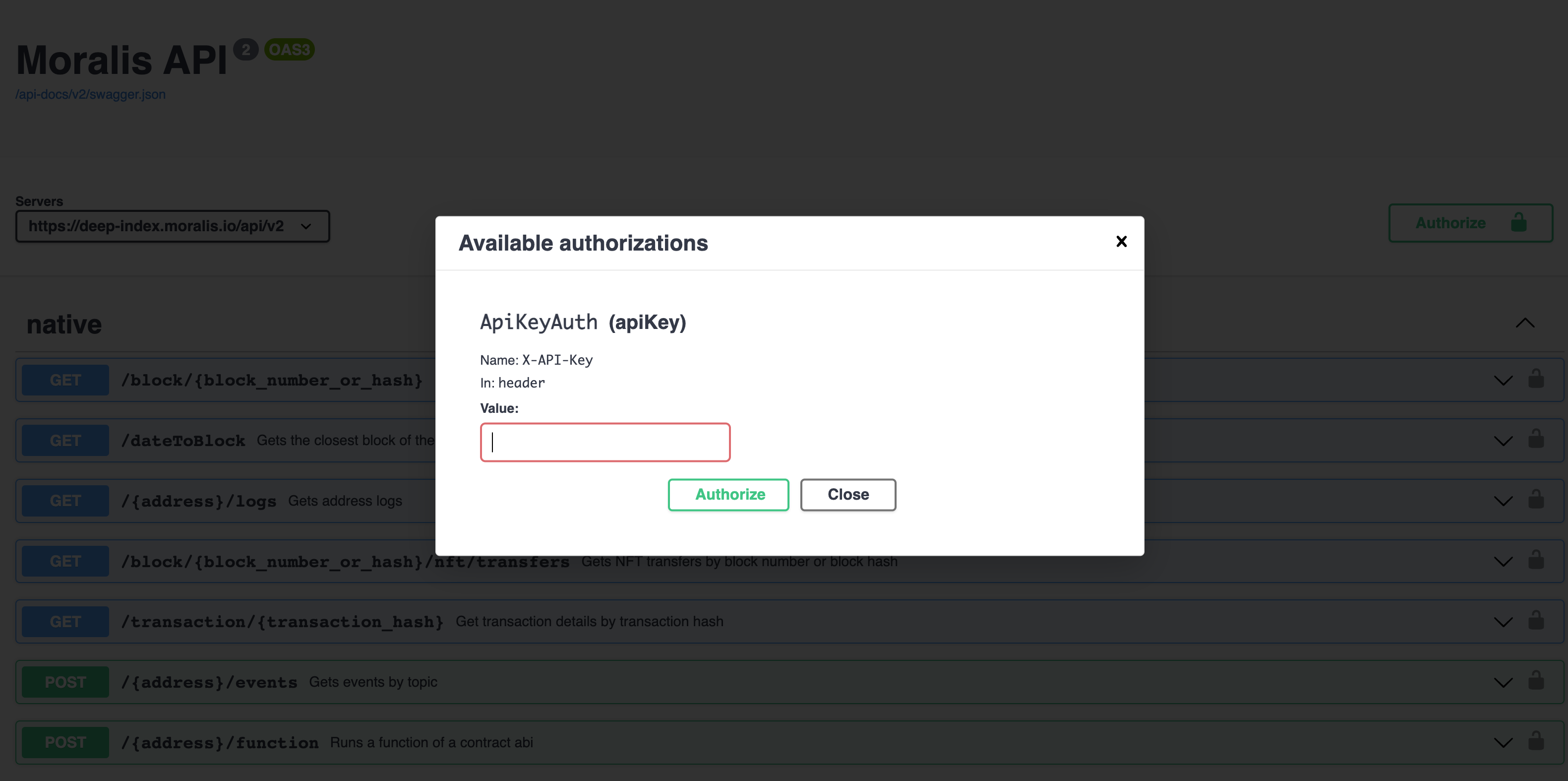Expand the nft/transfers endpoint chevron
1568x781 pixels.
pos(1503,562)
